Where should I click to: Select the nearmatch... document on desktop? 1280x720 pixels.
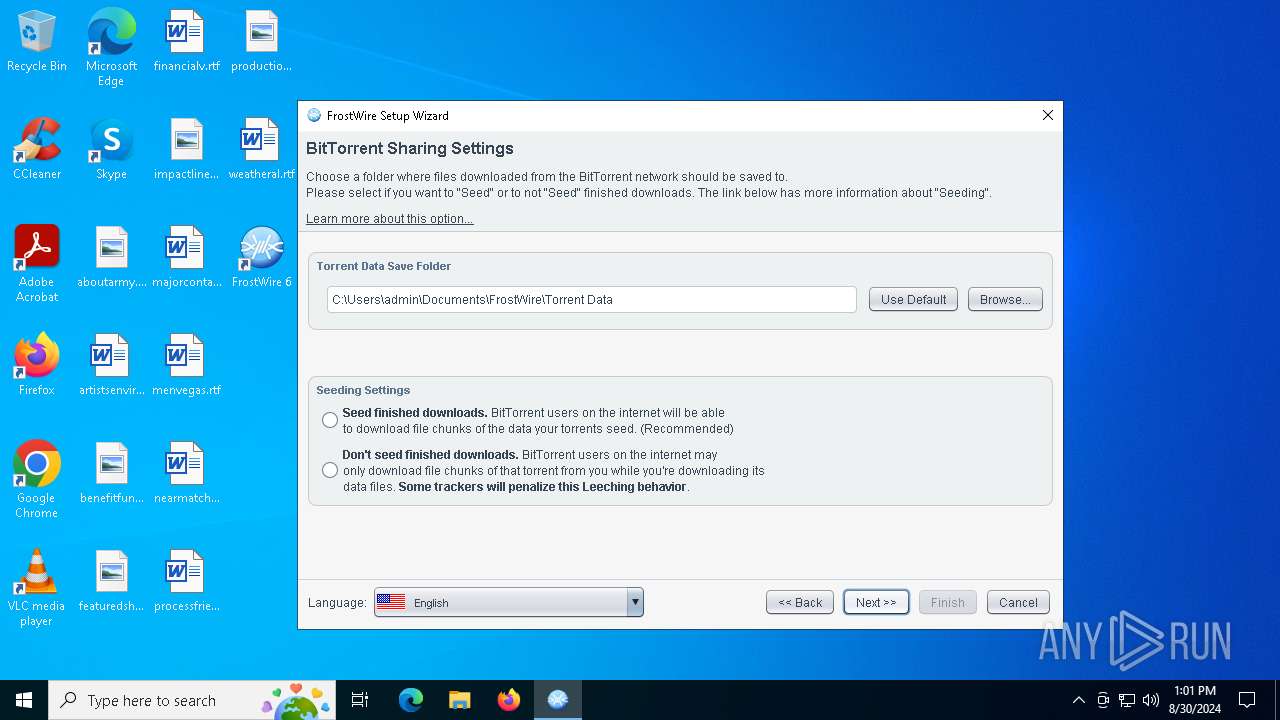click(x=186, y=474)
